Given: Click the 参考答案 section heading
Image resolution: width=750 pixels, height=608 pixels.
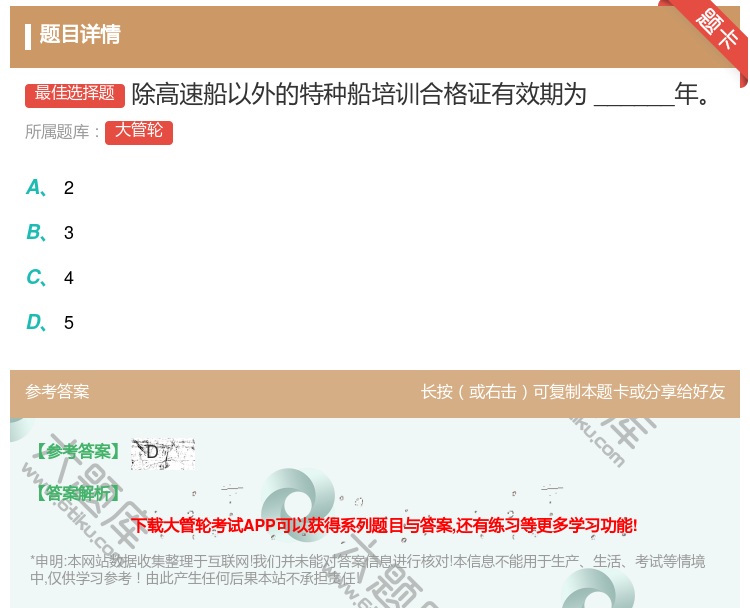Looking at the screenshot, I should pyautogui.click(x=57, y=392).
